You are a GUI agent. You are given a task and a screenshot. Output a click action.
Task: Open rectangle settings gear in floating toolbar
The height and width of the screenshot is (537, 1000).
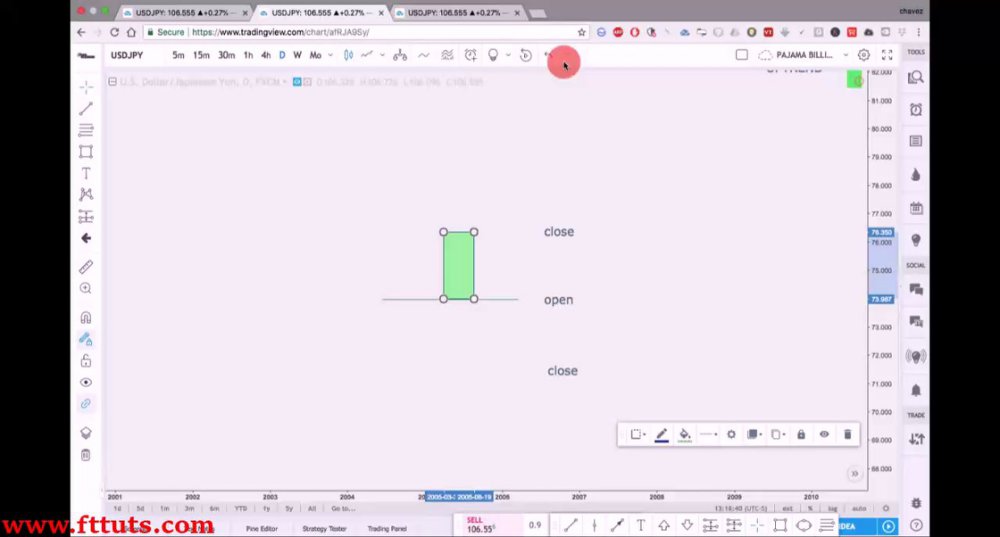tap(732, 435)
